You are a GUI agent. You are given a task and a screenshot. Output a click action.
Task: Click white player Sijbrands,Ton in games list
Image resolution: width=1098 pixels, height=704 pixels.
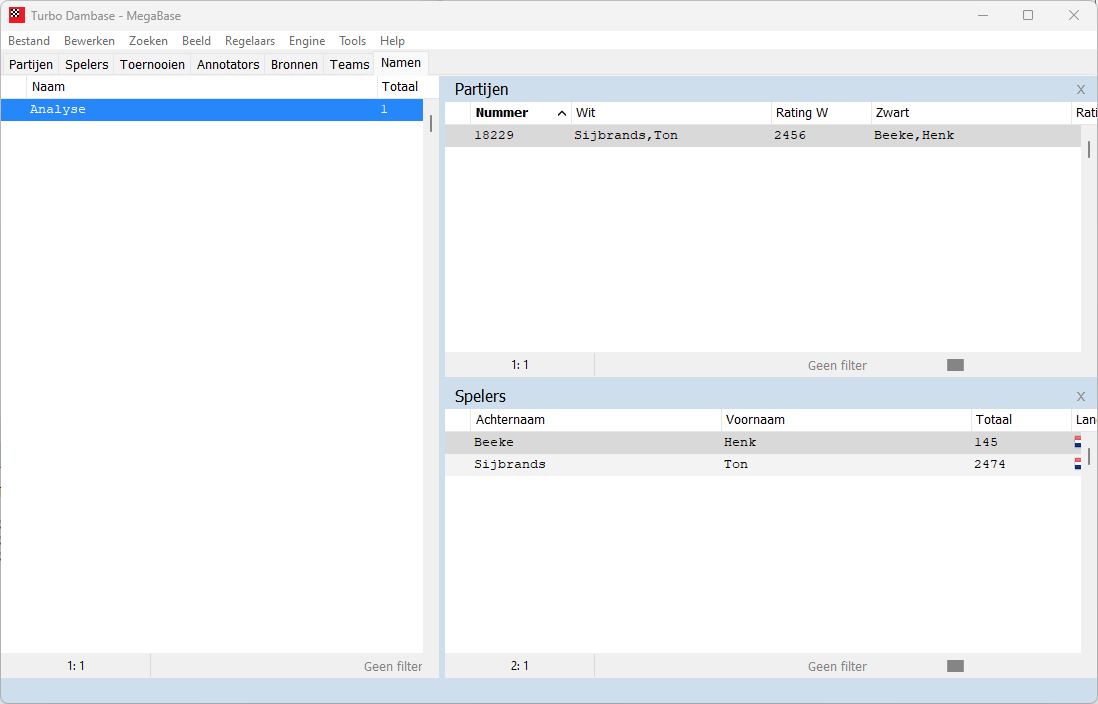(626, 135)
